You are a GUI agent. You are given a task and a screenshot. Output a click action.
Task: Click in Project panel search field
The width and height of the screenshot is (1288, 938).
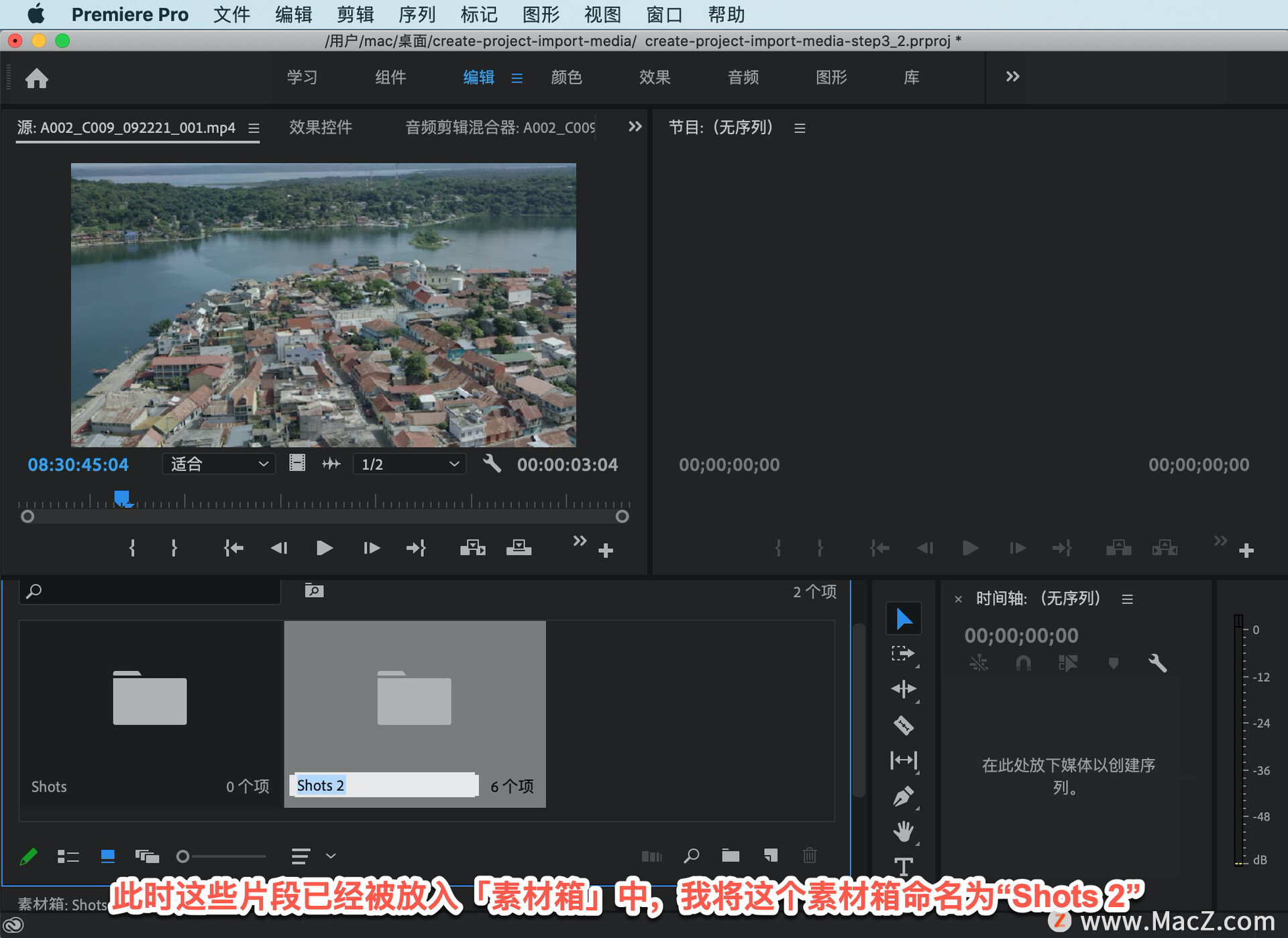[150, 591]
